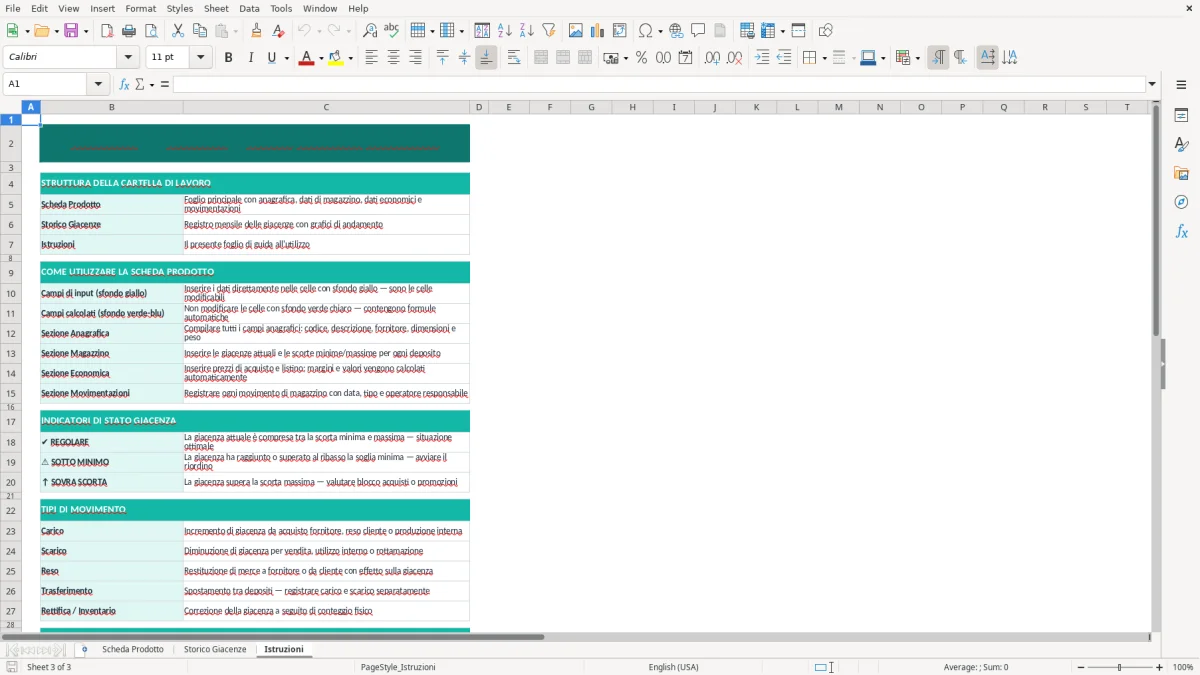The width and height of the screenshot is (1200, 675).
Task: Open the Styles menu
Action: click(180, 8)
